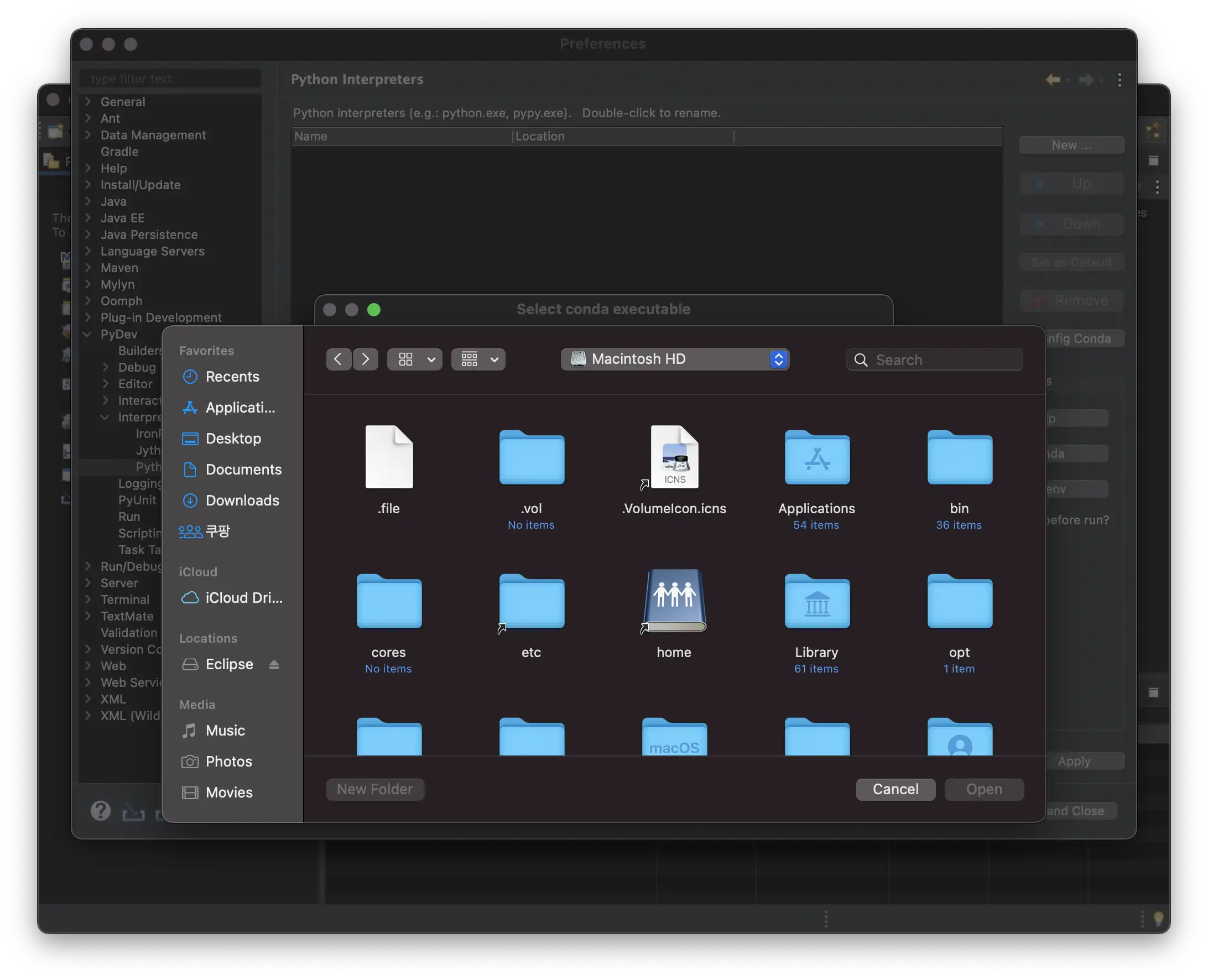Open the bin folder

tap(959, 458)
